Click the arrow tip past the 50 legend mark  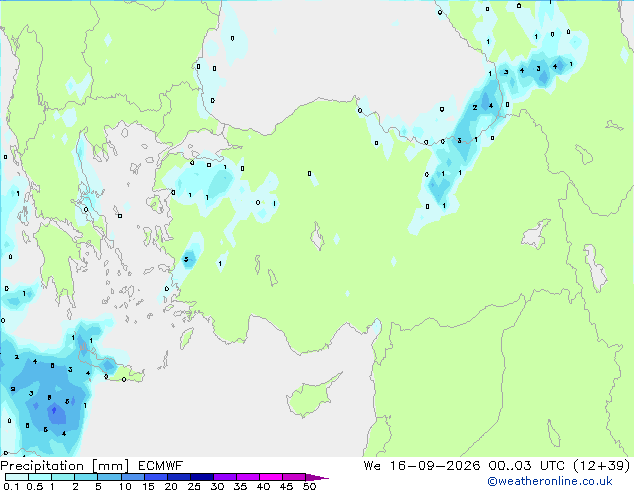[x=317, y=477]
